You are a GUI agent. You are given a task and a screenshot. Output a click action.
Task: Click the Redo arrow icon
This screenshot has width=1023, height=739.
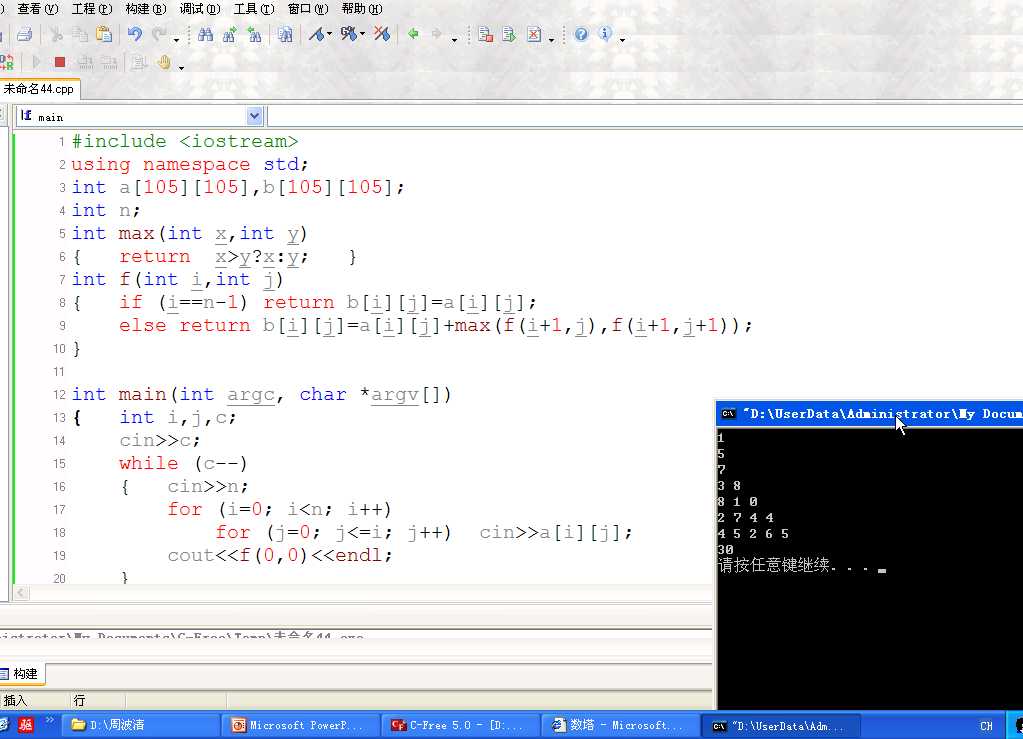(159, 34)
